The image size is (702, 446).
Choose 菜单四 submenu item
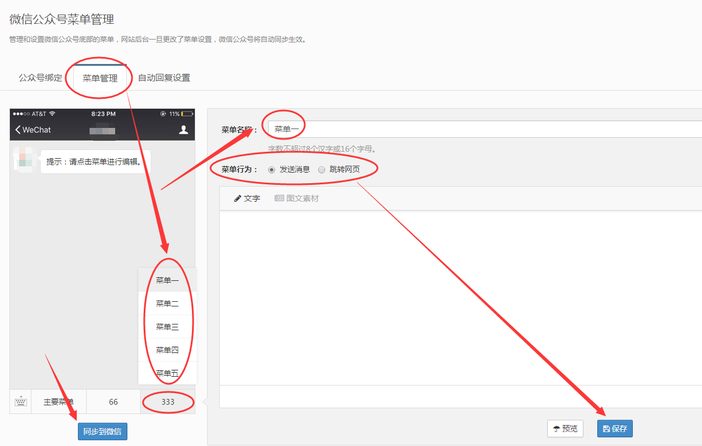click(167, 350)
